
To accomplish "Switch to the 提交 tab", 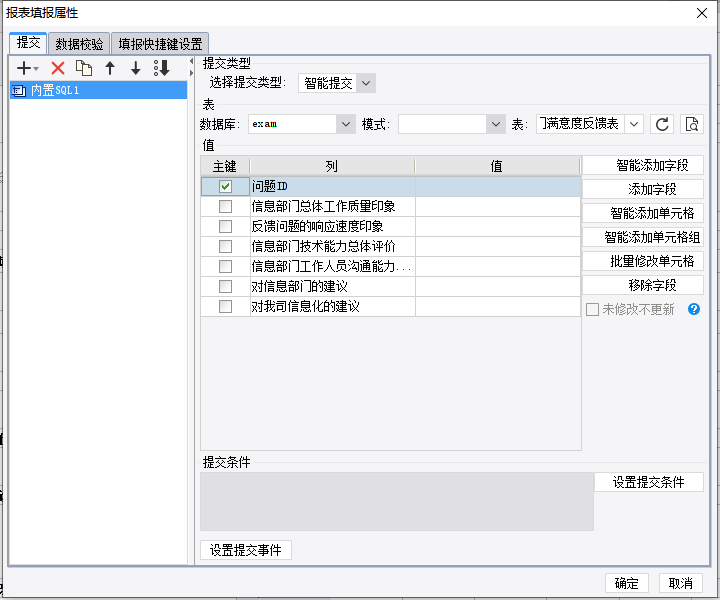I will tap(28, 43).
